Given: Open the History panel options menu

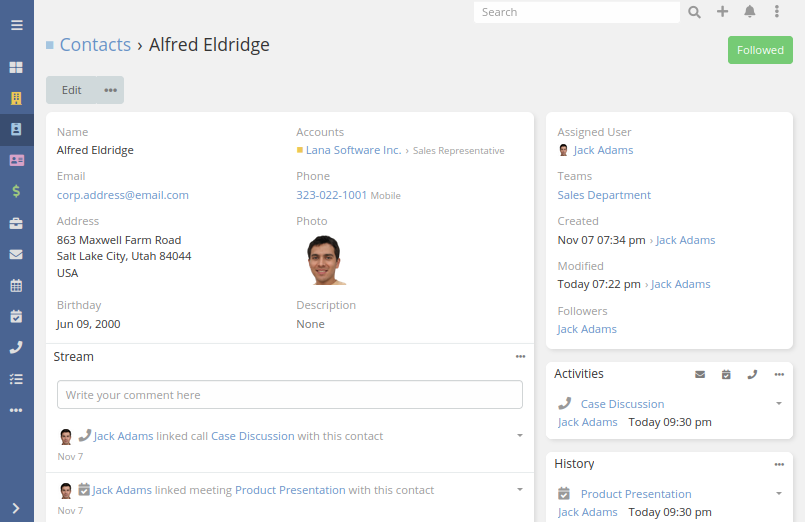Looking at the screenshot, I should [779, 464].
